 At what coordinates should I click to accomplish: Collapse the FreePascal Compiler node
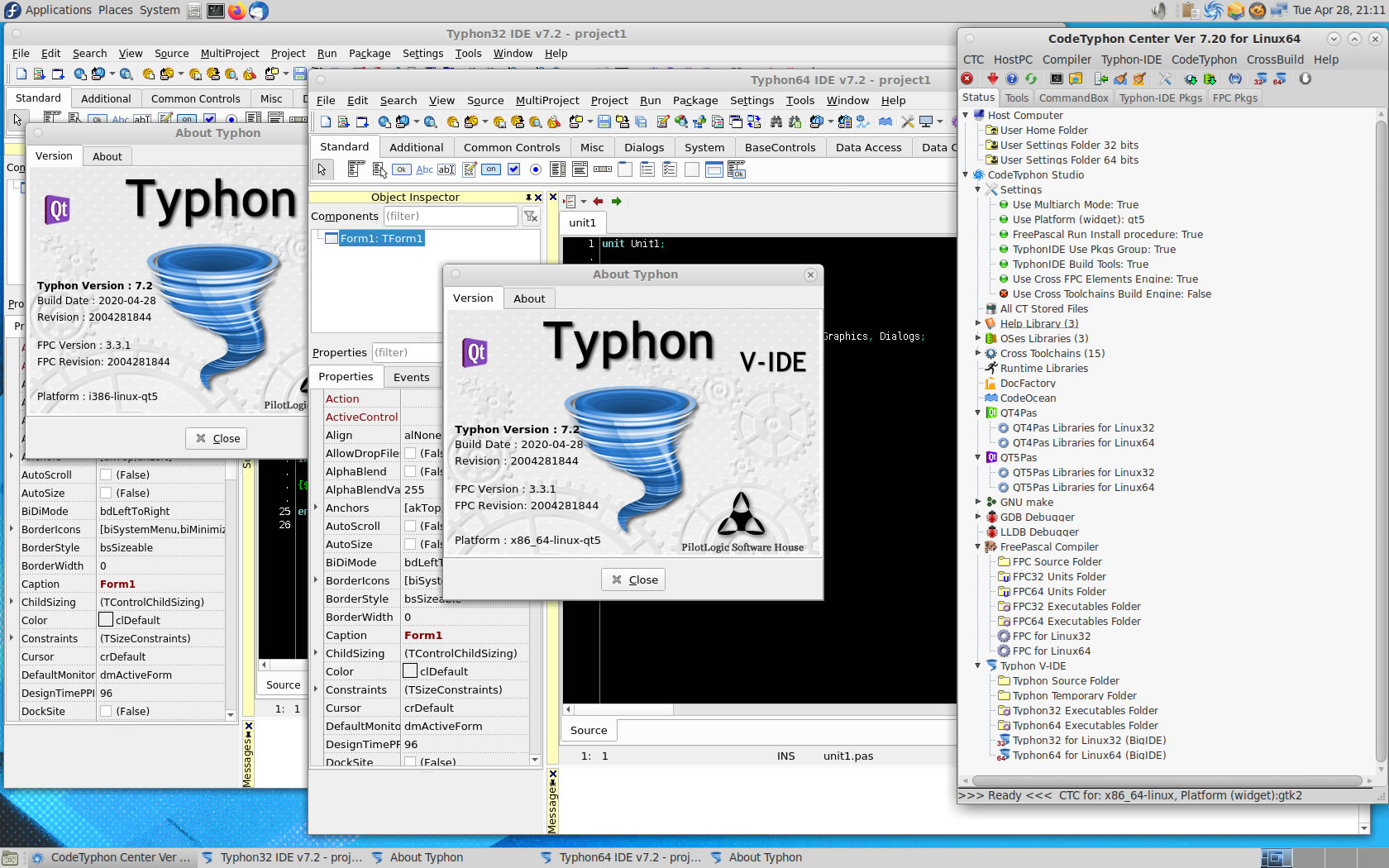(x=977, y=546)
